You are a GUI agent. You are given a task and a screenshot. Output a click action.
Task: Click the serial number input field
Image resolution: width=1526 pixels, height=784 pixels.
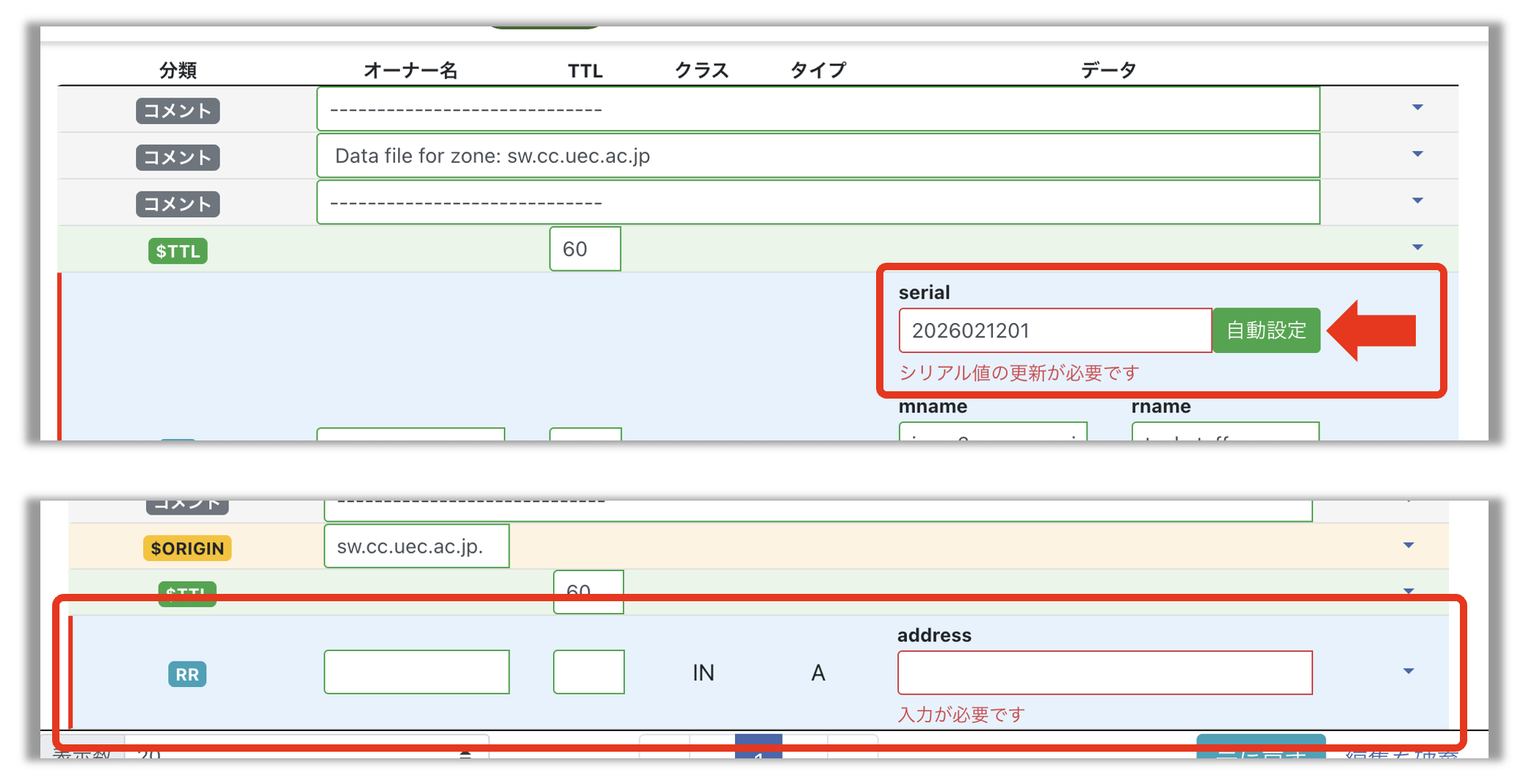(x=1055, y=330)
